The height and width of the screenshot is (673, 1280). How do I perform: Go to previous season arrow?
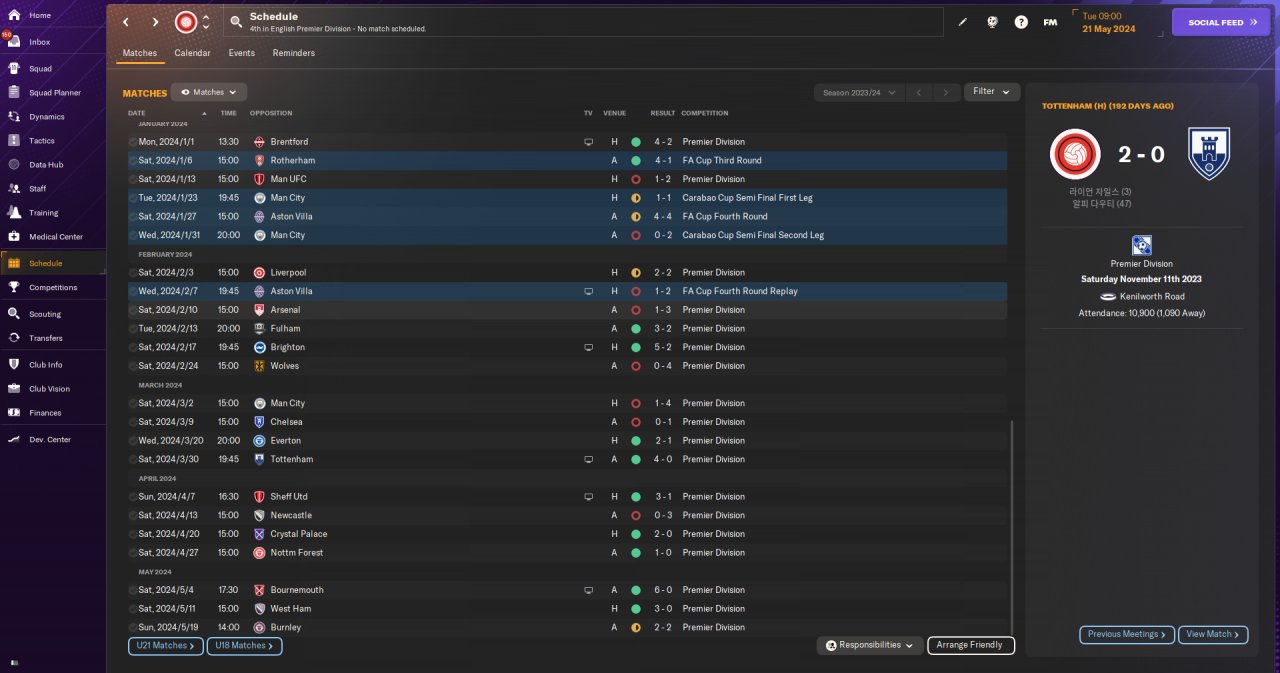[x=919, y=92]
